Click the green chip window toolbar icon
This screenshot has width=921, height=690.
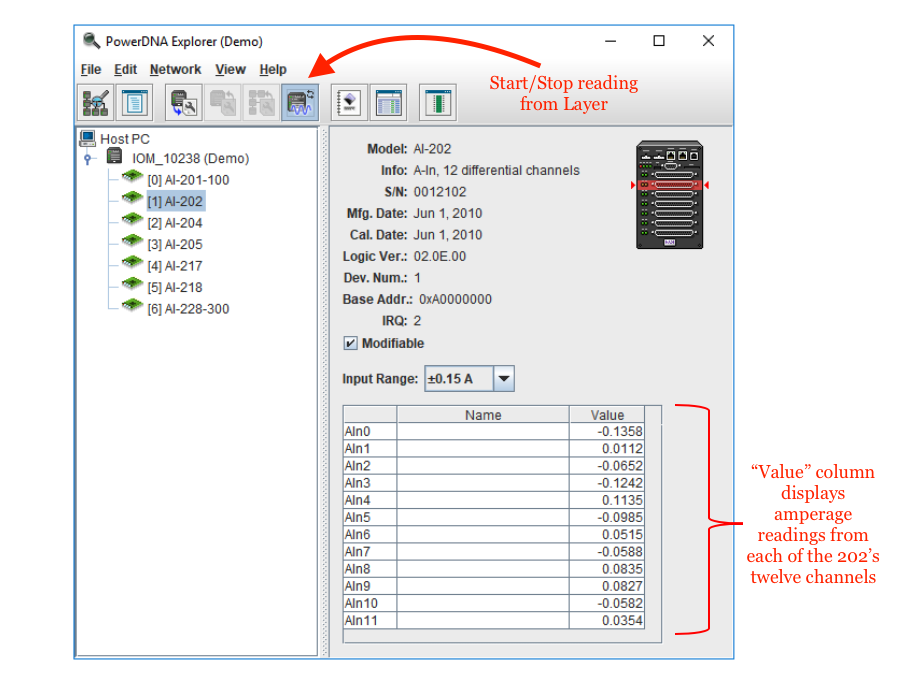(x=438, y=103)
